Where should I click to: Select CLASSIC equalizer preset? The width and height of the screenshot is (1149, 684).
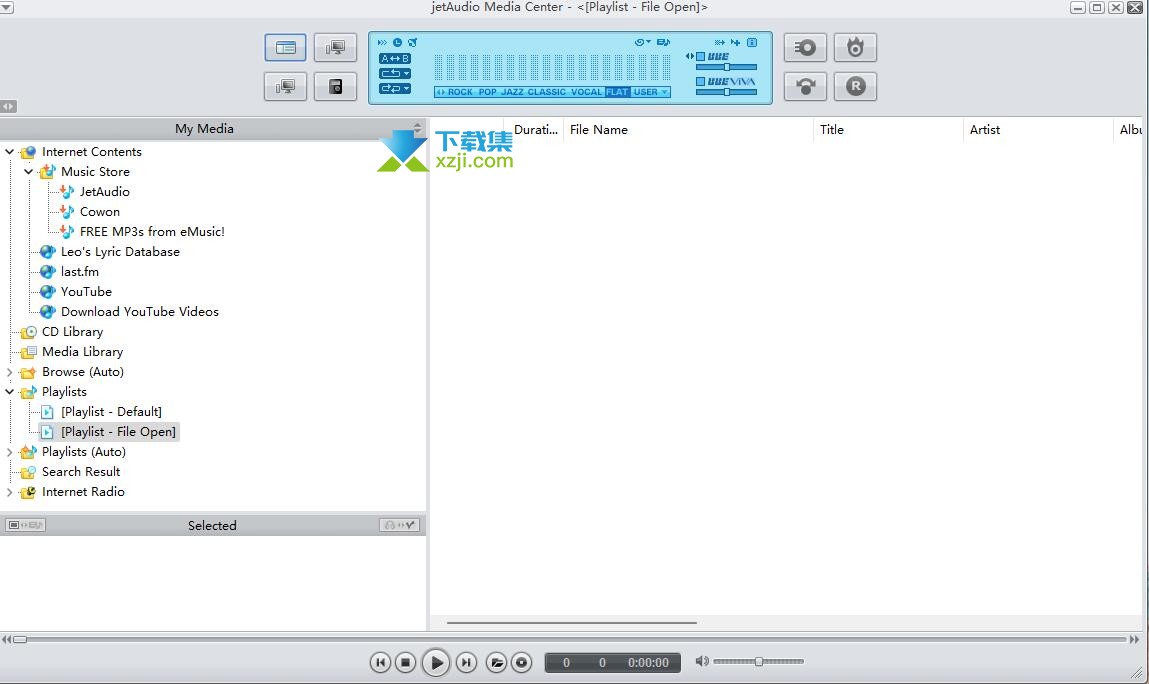coord(547,92)
